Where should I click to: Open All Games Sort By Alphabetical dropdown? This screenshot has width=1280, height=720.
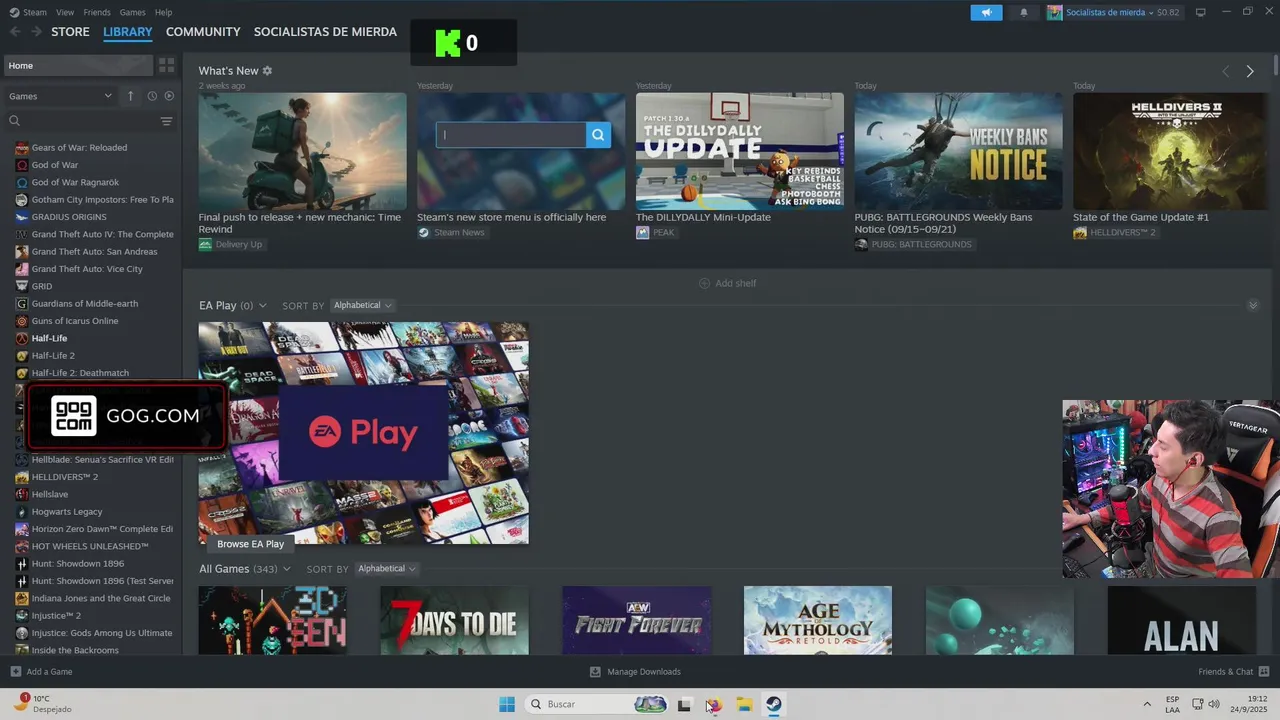pos(386,569)
